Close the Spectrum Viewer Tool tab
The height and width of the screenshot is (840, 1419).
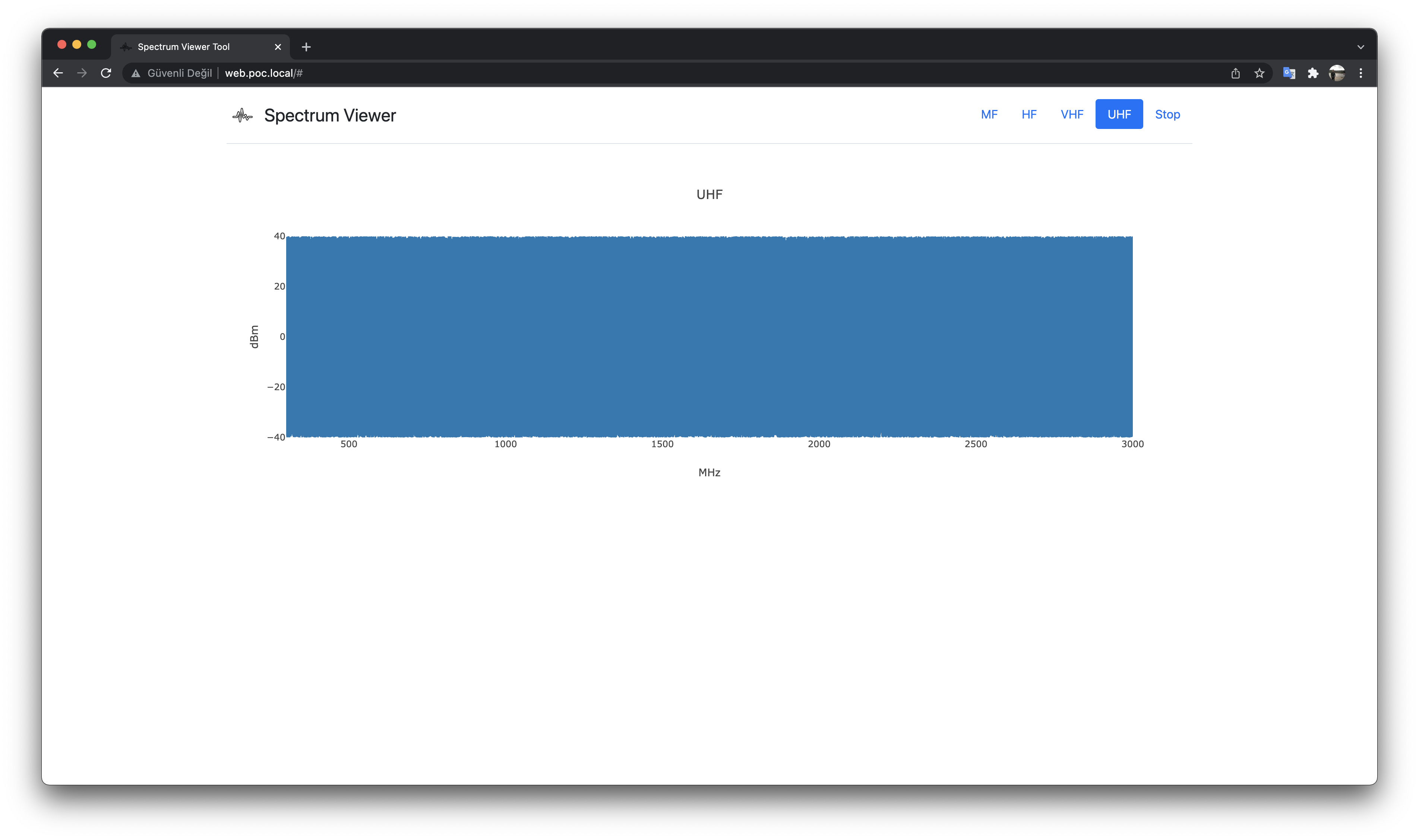click(x=278, y=47)
